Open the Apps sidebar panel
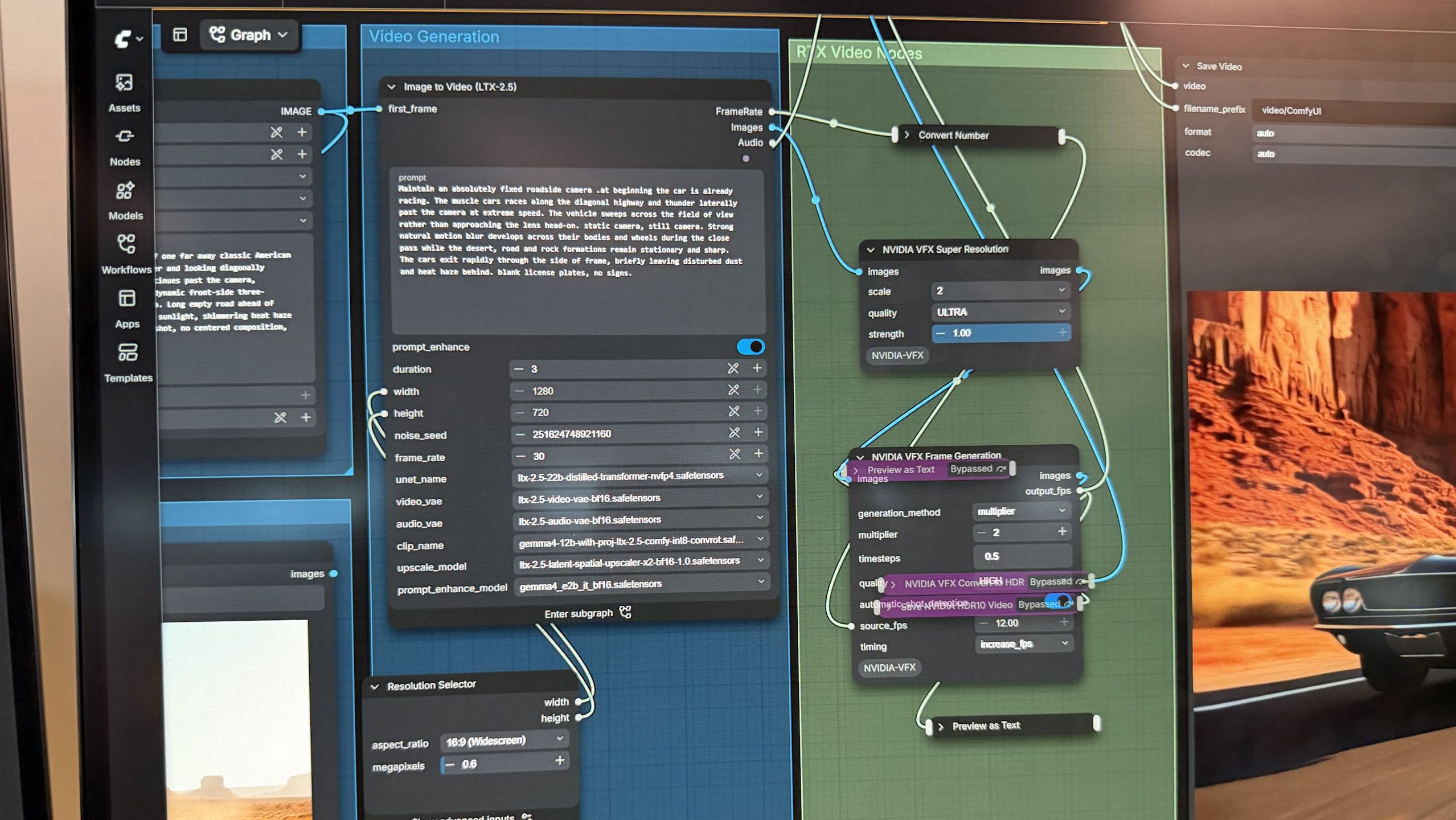Viewport: 1456px width, 820px height. (127, 309)
